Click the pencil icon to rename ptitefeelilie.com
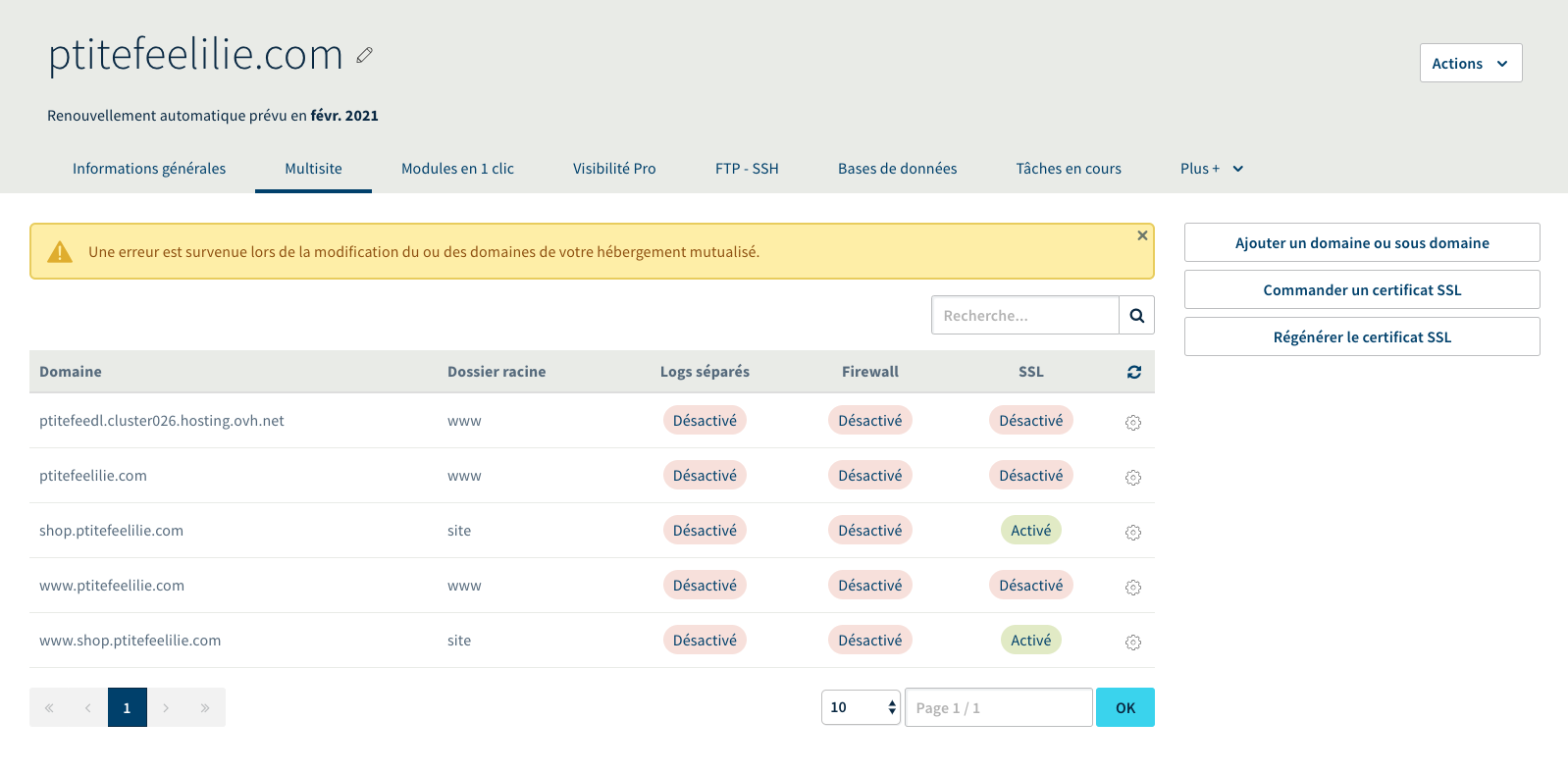 click(364, 56)
